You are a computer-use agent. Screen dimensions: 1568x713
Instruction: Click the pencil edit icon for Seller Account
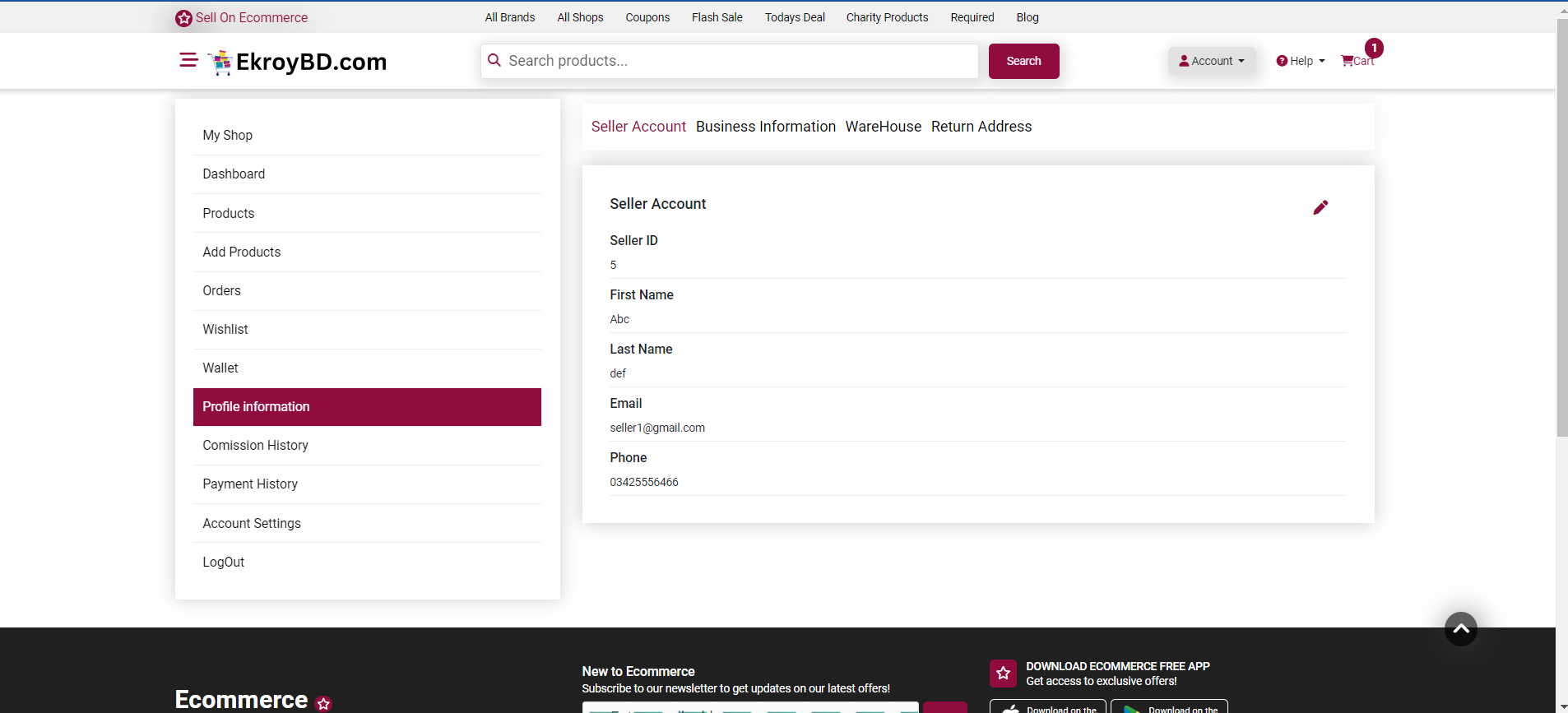point(1320,207)
